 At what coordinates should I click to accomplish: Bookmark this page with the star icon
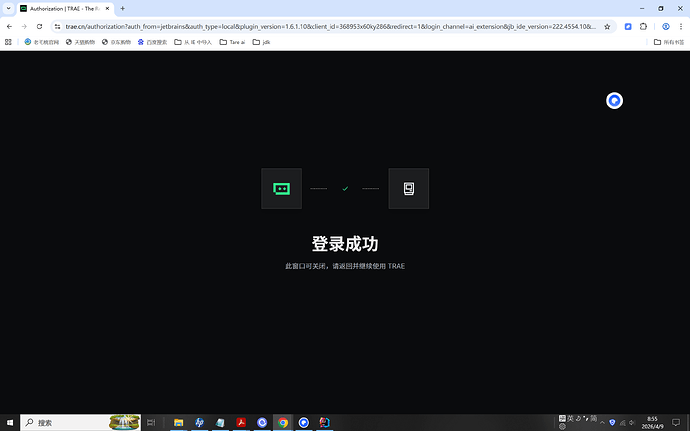coord(607,26)
